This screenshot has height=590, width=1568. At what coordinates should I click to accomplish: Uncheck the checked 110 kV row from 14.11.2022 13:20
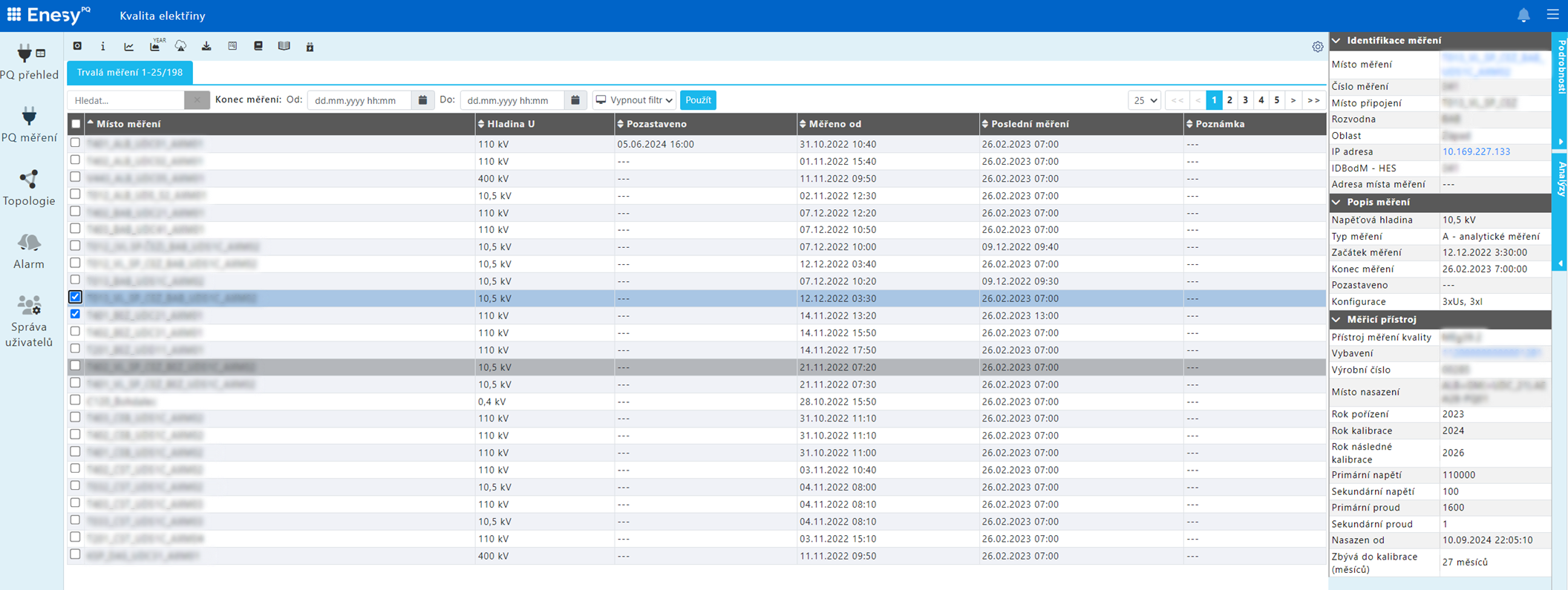click(x=75, y=315)
